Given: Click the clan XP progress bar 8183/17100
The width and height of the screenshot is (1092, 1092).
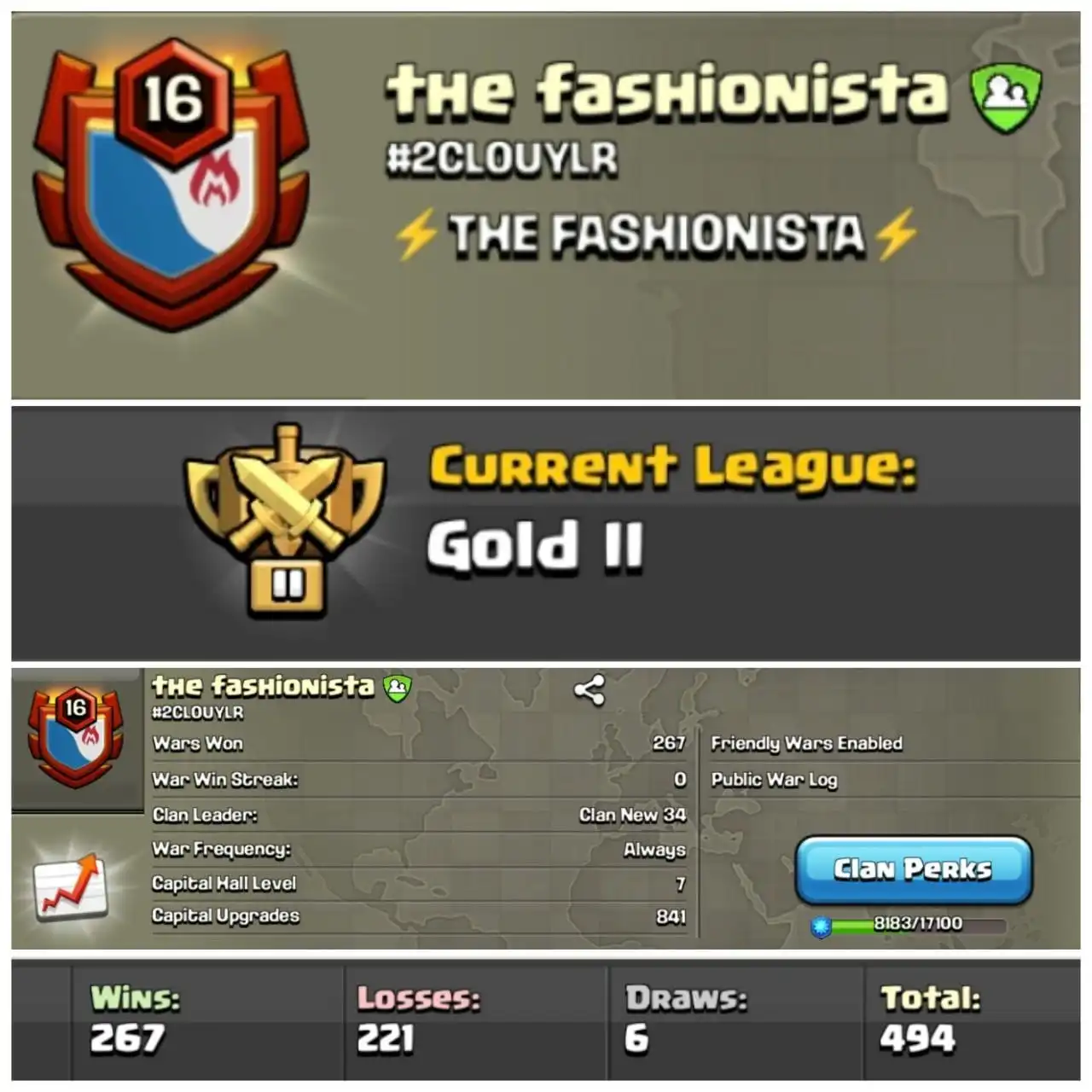Looking at the screenshot, I should click(x=918, y=924).
